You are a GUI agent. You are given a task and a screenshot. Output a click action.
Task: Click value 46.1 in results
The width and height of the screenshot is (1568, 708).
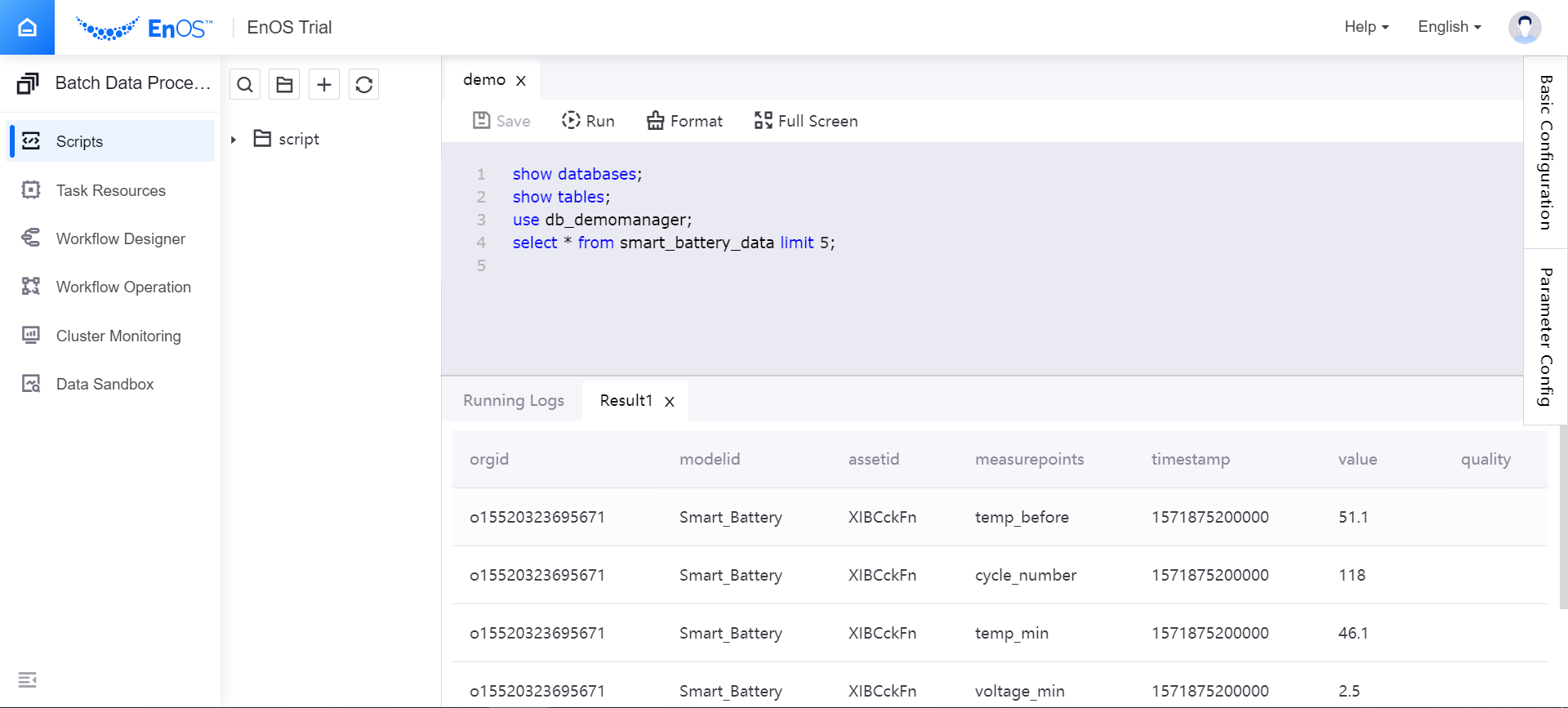pyautogui.click(x=1353, y=633)
